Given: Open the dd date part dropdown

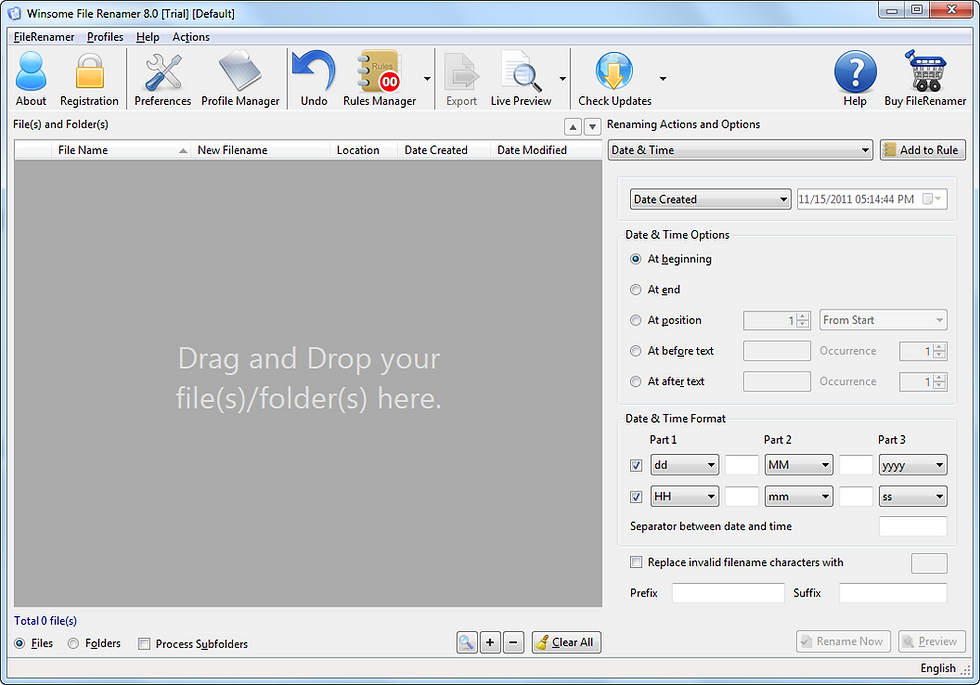Looking at the screenshot, I should click(684, 465).
